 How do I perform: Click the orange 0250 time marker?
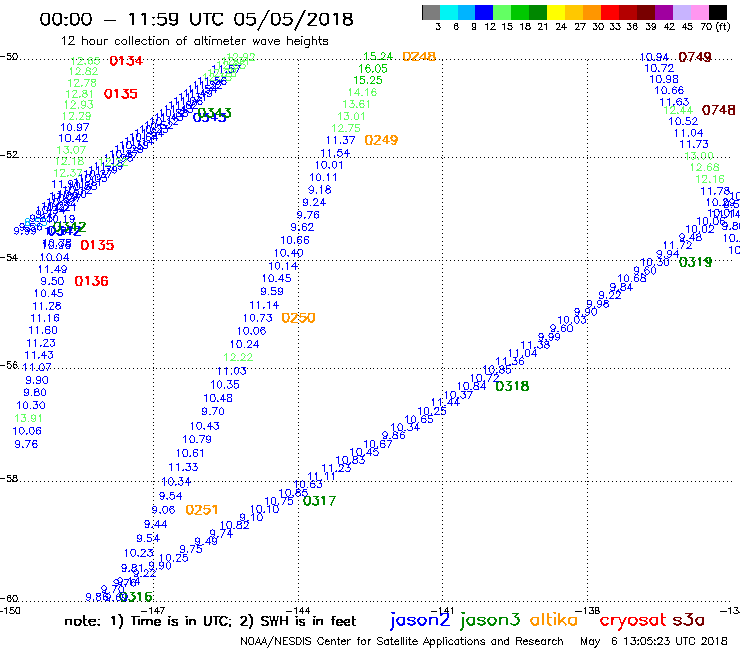click(x=298, y=318)
